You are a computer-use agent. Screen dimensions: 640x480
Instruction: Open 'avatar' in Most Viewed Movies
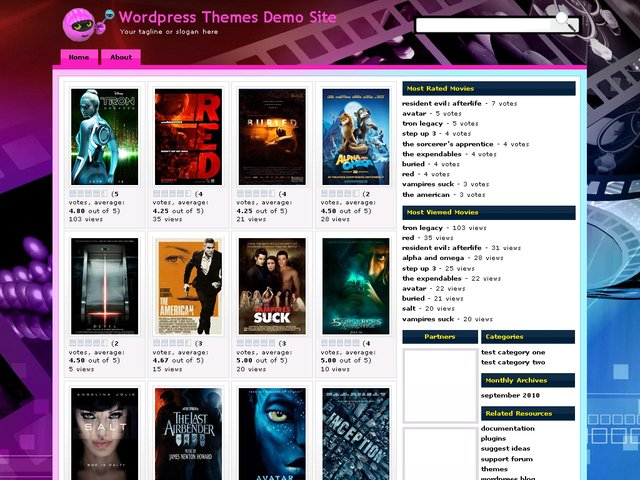tap(414, 289)
